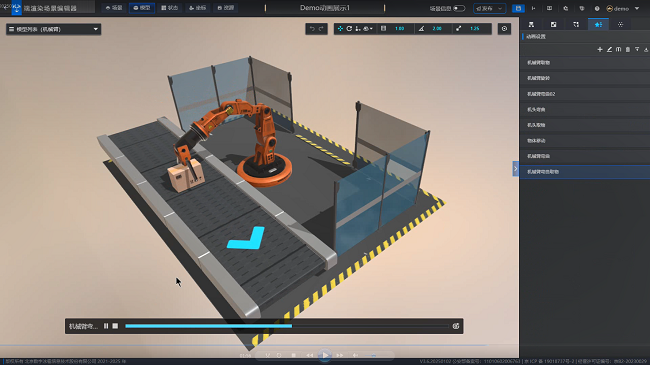The width and height of the screenshot is (650, 365).
Task: Click the shield icon in header
Action: click(x=582, y=8)
